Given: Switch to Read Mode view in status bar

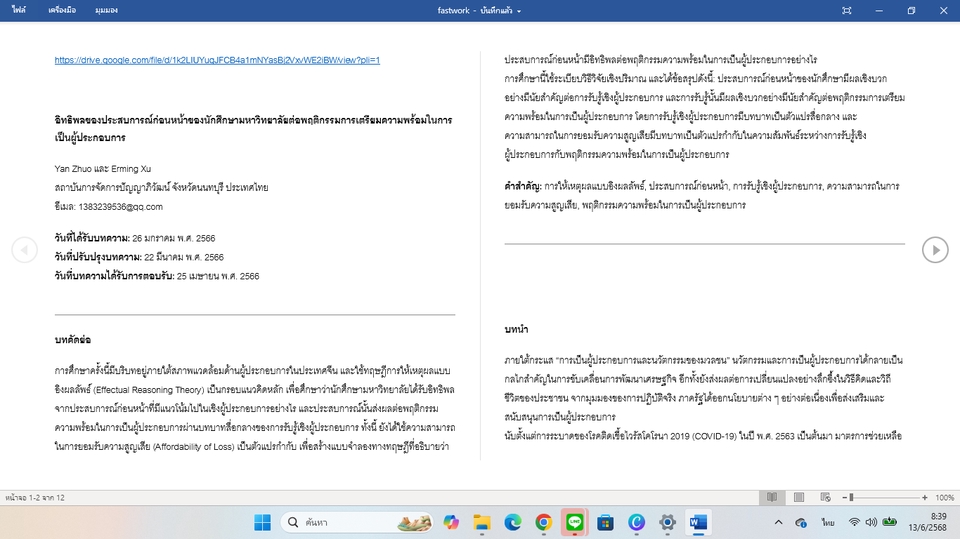Looking at the screenshot, I should tap(771, 497).
